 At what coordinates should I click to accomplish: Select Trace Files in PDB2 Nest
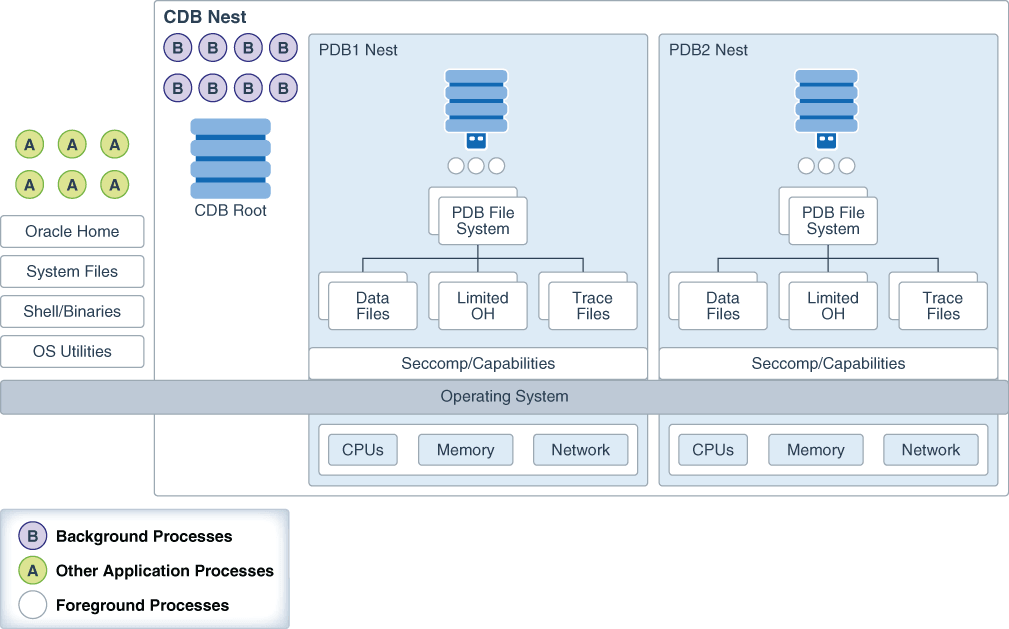tap(943, 306)
